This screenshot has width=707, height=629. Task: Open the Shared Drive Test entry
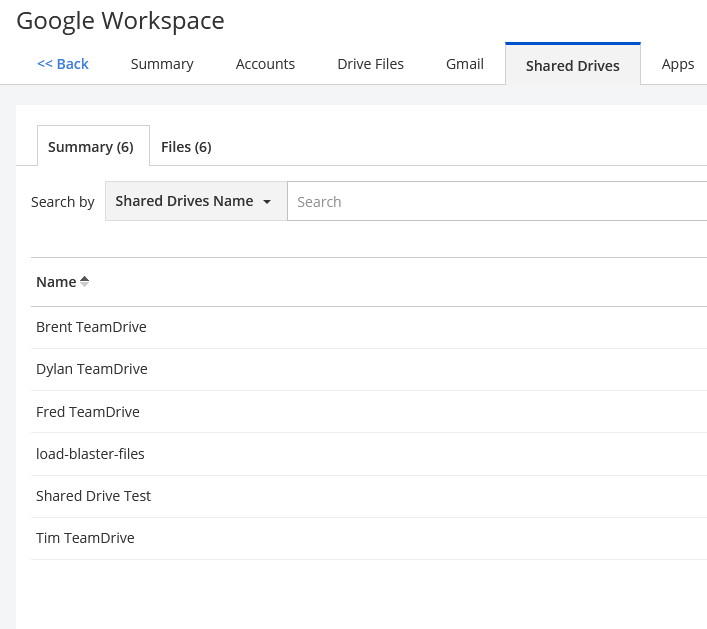369,496
